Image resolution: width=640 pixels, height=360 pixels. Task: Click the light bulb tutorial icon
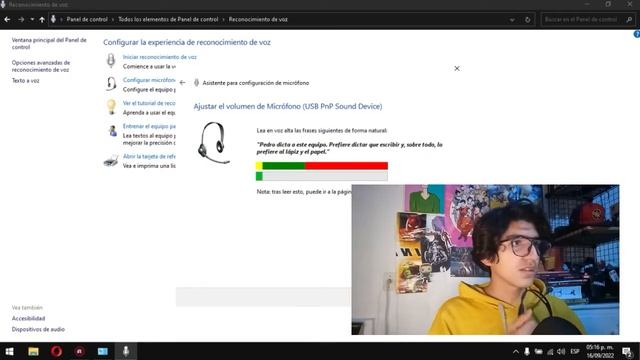[111, 107]
